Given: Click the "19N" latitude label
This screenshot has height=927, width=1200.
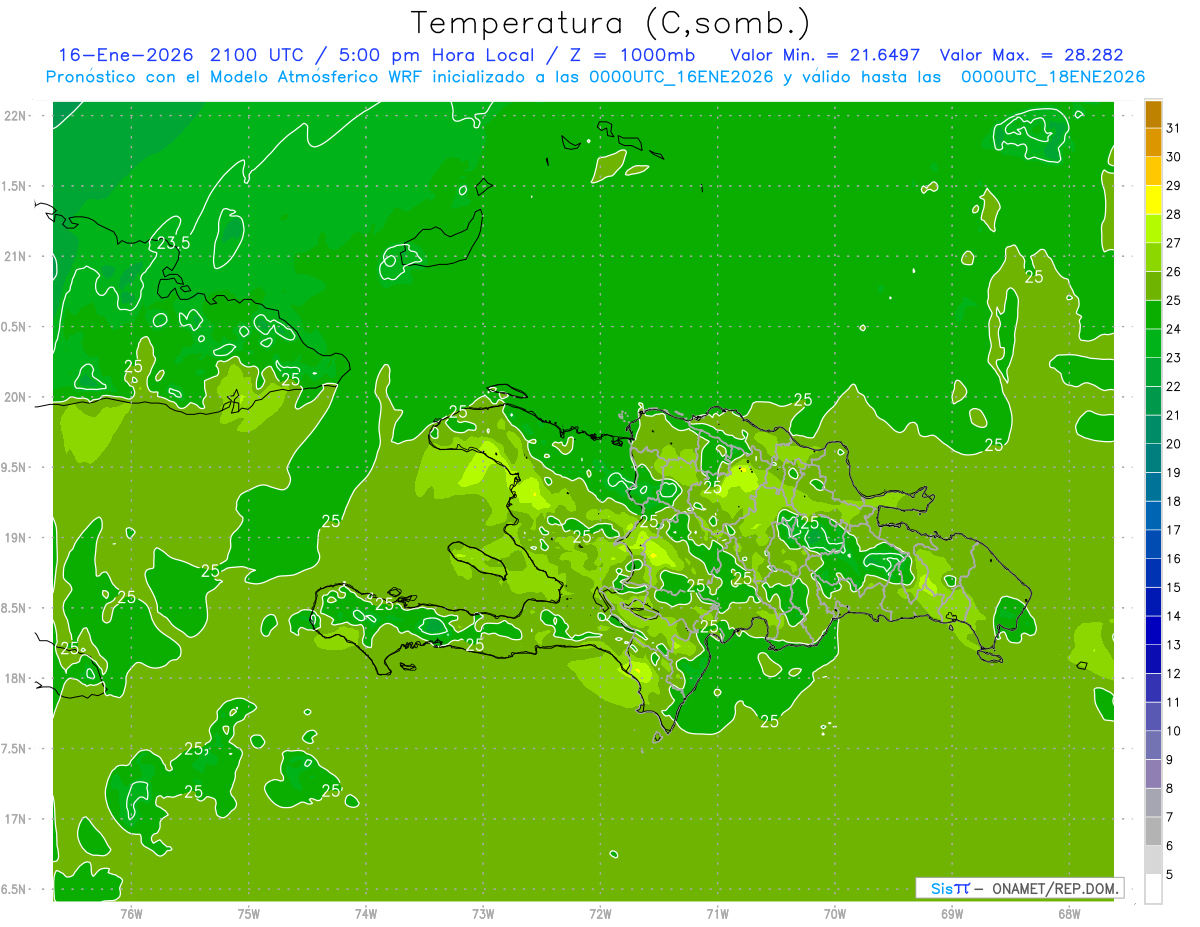Looking at the screenshot, I should (x=15, y=538).
